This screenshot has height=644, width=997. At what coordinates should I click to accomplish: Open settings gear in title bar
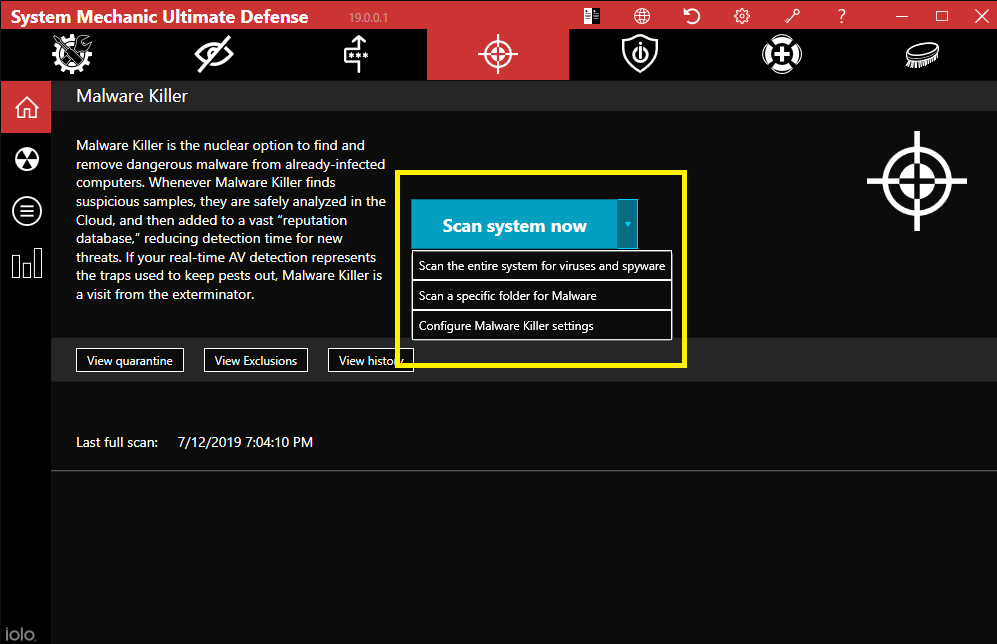(x=742, y=16)
